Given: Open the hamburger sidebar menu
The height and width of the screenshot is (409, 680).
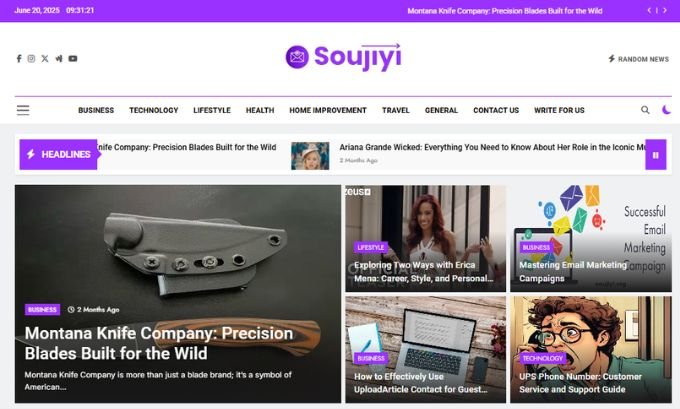Looking at the screenshot, I should pos(23,110).
